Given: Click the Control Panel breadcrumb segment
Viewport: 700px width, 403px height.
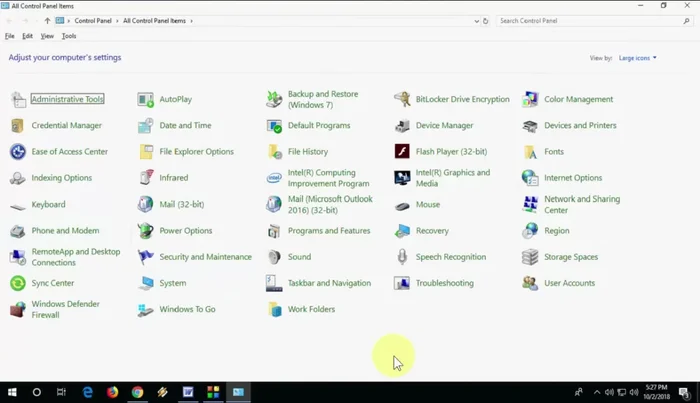Looking at the screenshot, I should tap(93, 21).
